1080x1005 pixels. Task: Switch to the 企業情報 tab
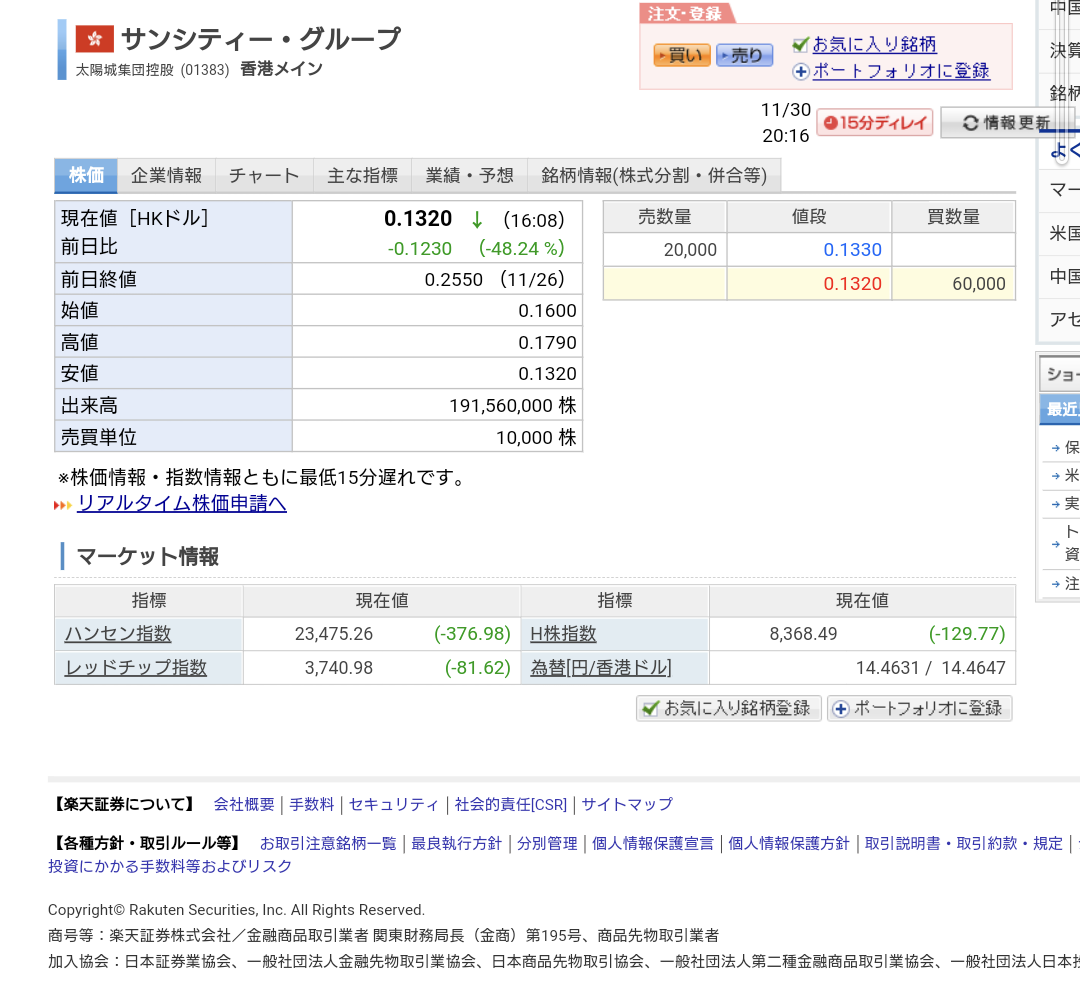(x=166, y=176)
